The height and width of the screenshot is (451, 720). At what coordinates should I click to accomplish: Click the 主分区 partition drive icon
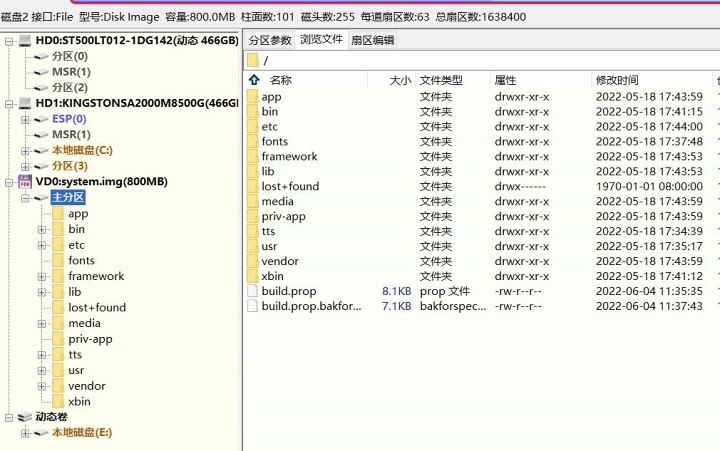[x=41, y=197]
